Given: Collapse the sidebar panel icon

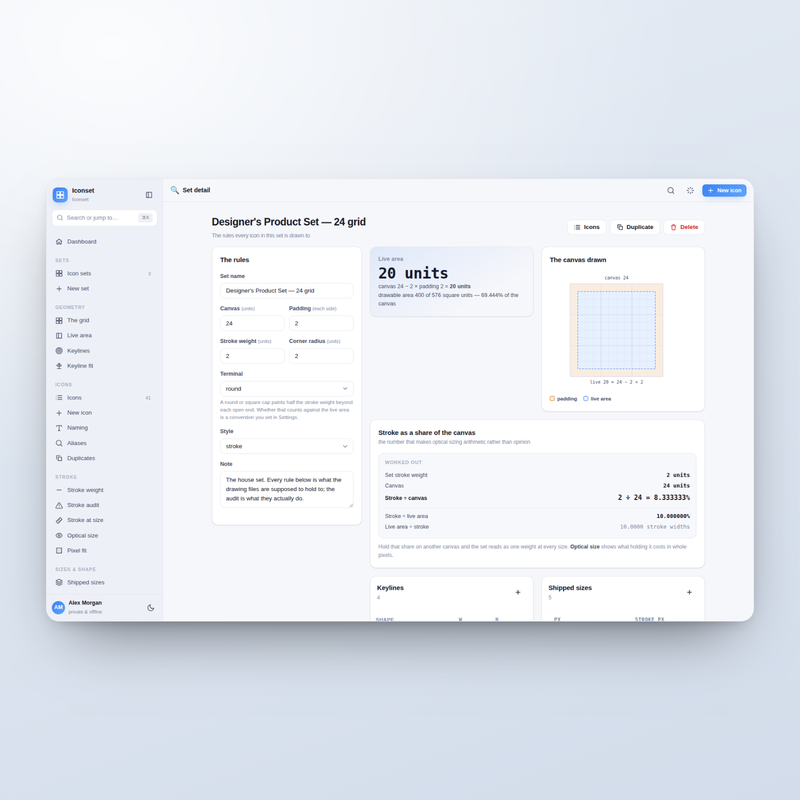Looking at the screenshot, I should [x=149, y=195].
